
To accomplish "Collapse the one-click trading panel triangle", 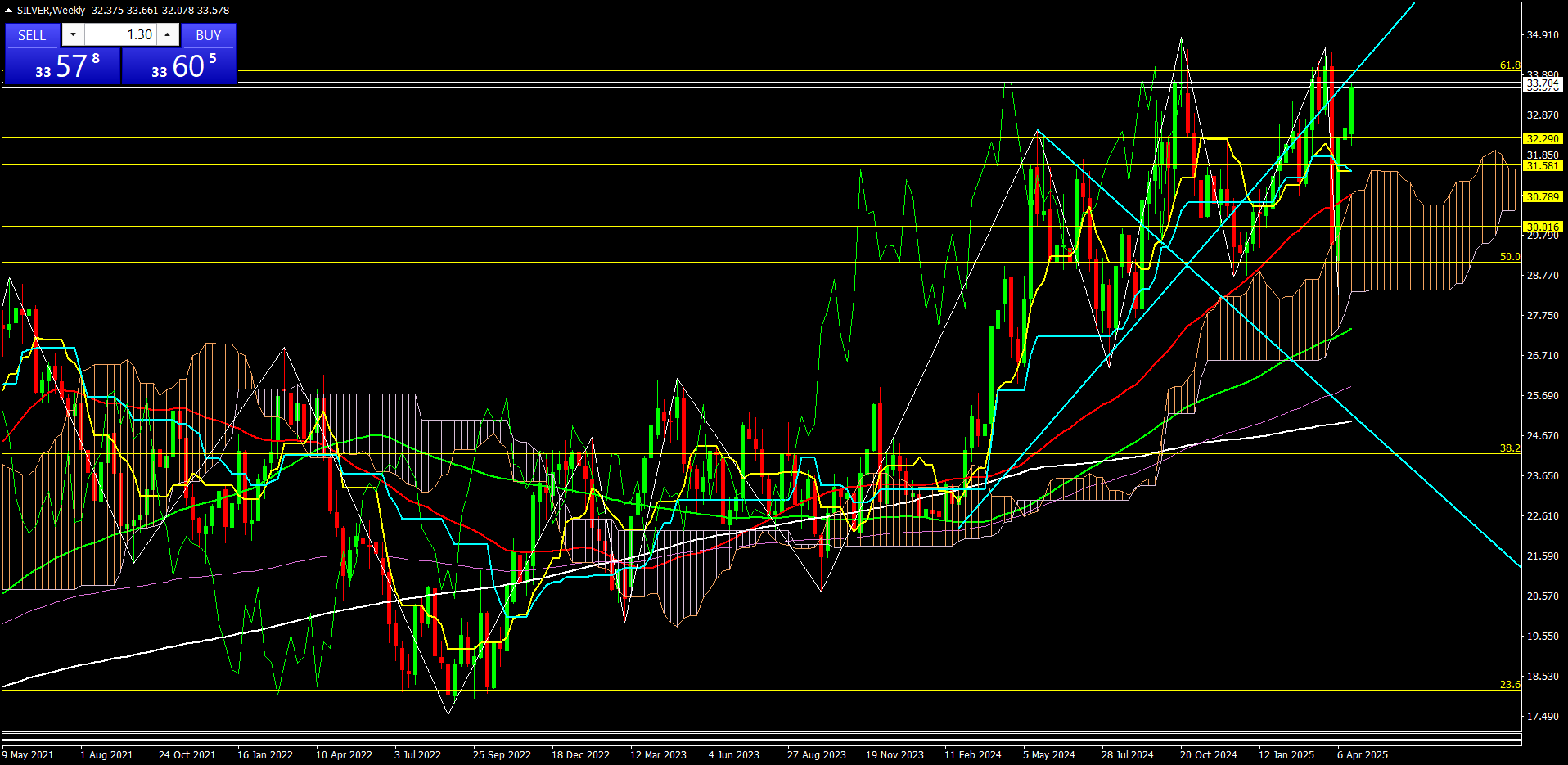I will [x=8, y=11].
